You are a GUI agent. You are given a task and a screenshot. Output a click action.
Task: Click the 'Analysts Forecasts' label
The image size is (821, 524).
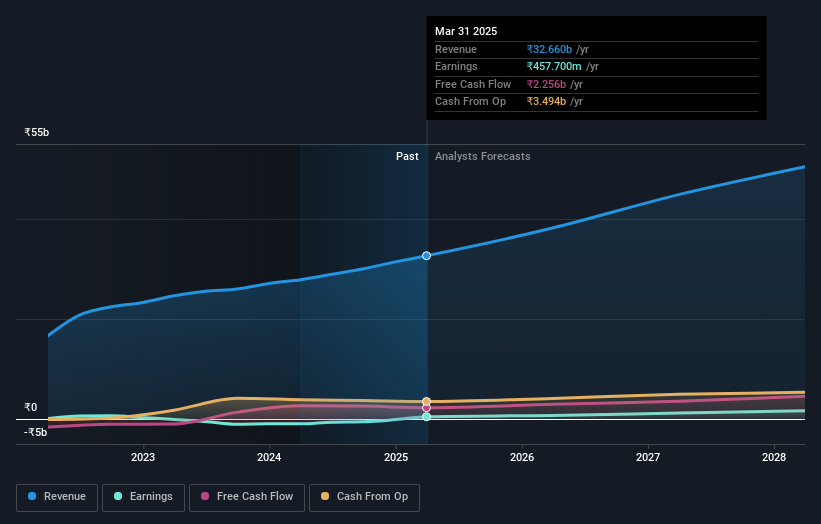click(483, 156)
